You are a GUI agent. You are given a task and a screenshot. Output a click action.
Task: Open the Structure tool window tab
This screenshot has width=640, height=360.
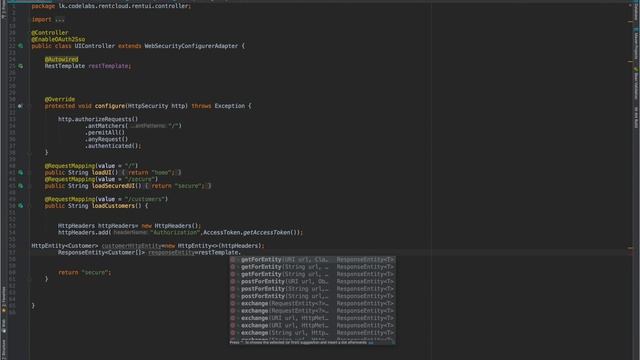4,349
